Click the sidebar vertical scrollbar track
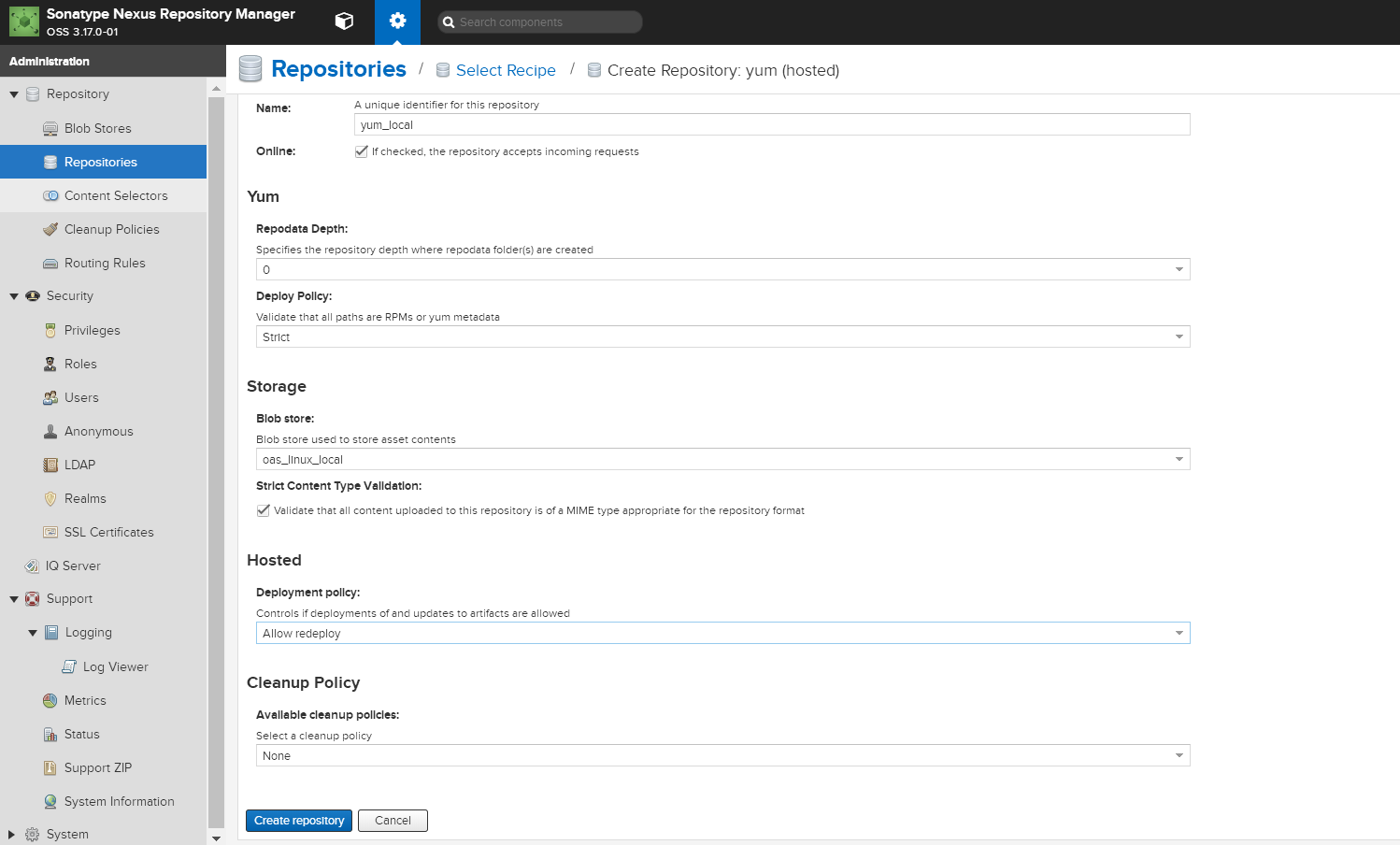The image size is (1400, 845). pos(217,463)
